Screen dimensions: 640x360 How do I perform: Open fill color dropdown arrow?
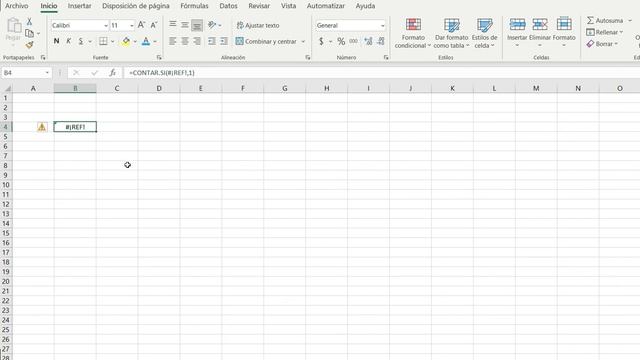coord(135,42)
